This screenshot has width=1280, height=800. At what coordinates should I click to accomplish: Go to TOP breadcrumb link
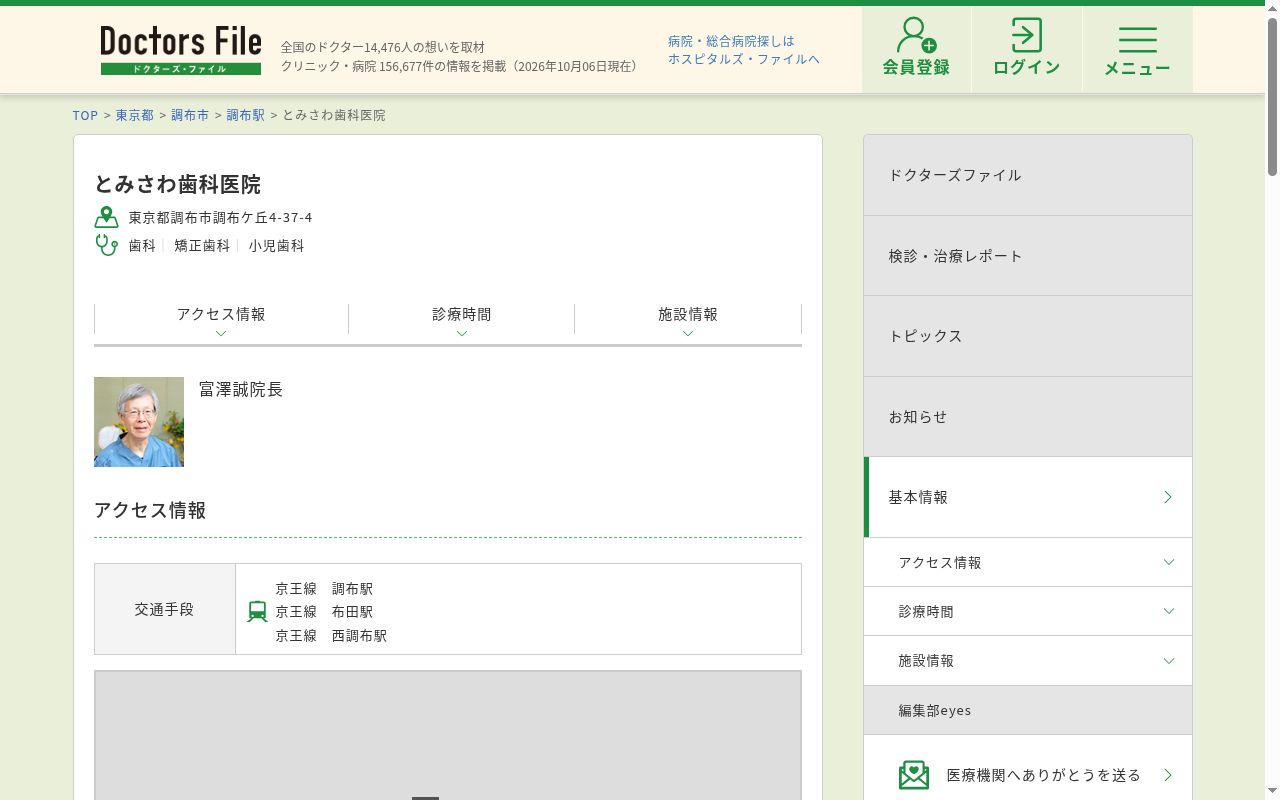click(x=86, y=115)
